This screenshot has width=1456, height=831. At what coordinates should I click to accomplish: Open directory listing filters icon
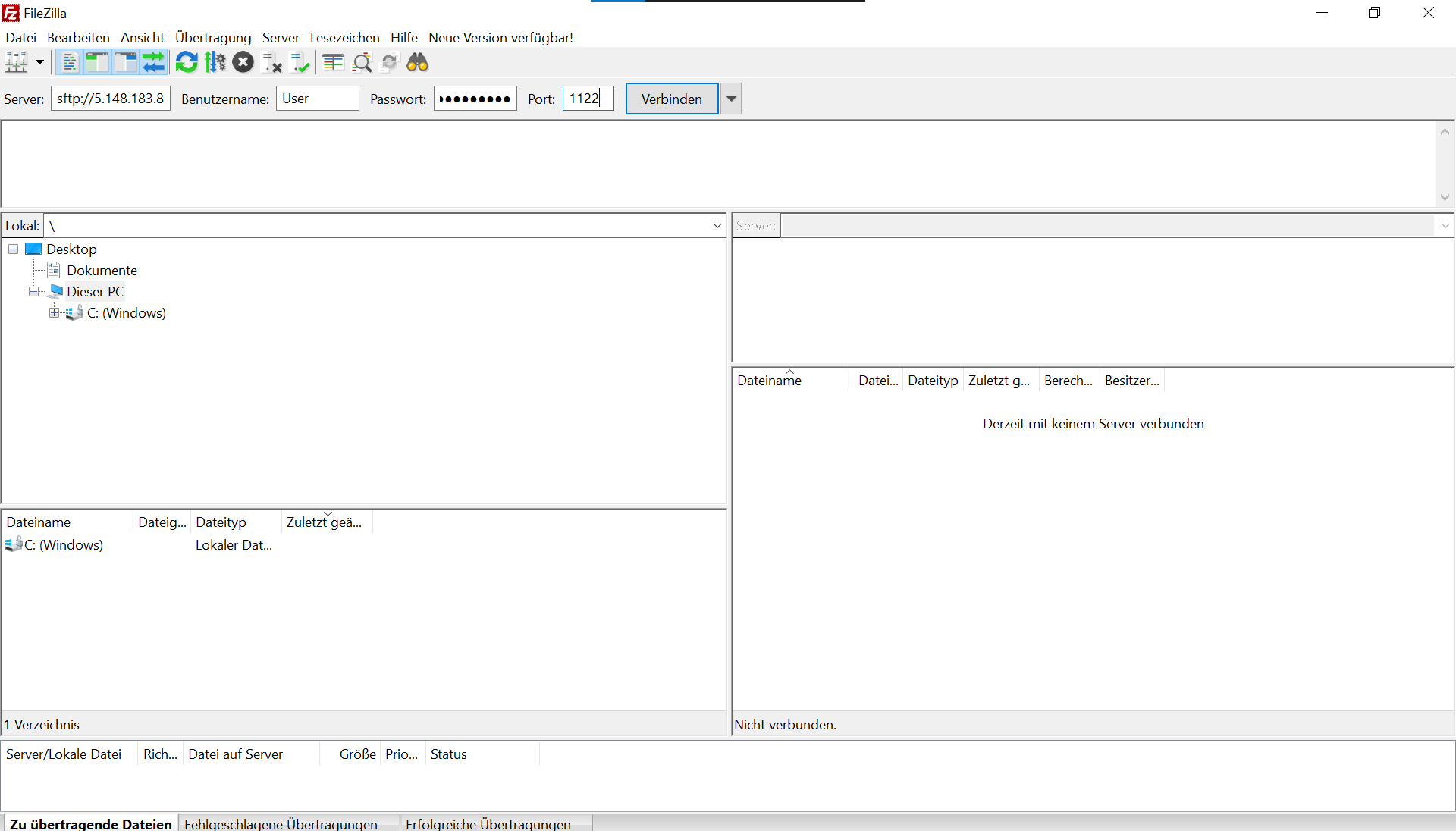pyautogui.click(x=333, y=62)
